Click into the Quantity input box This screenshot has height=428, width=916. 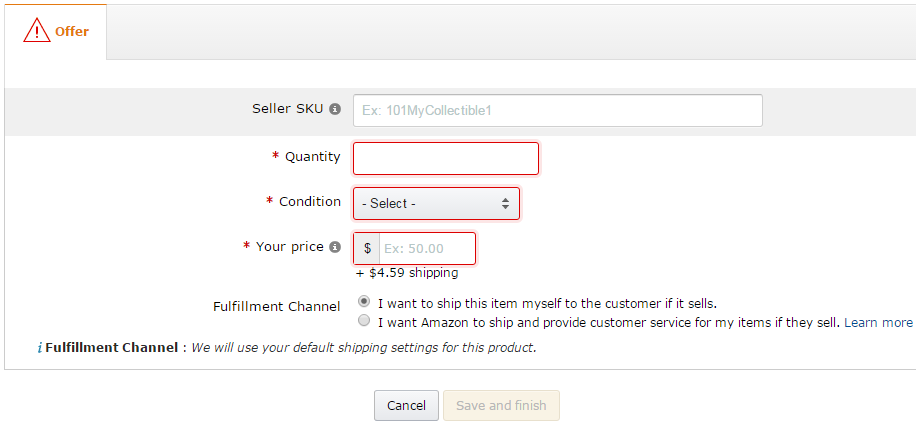446,158
